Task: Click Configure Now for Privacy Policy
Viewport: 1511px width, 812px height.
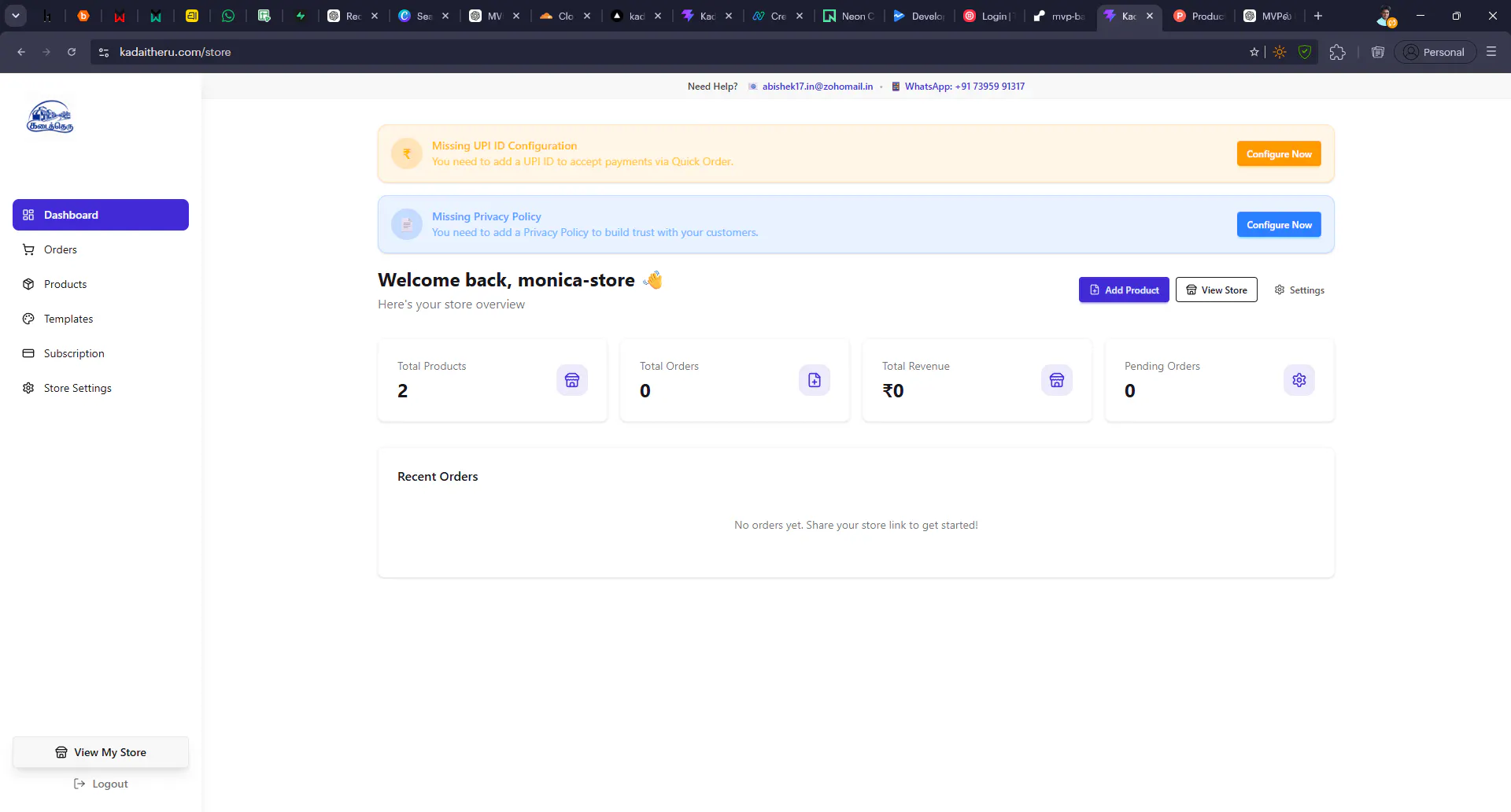Action: click(1279, 225)
